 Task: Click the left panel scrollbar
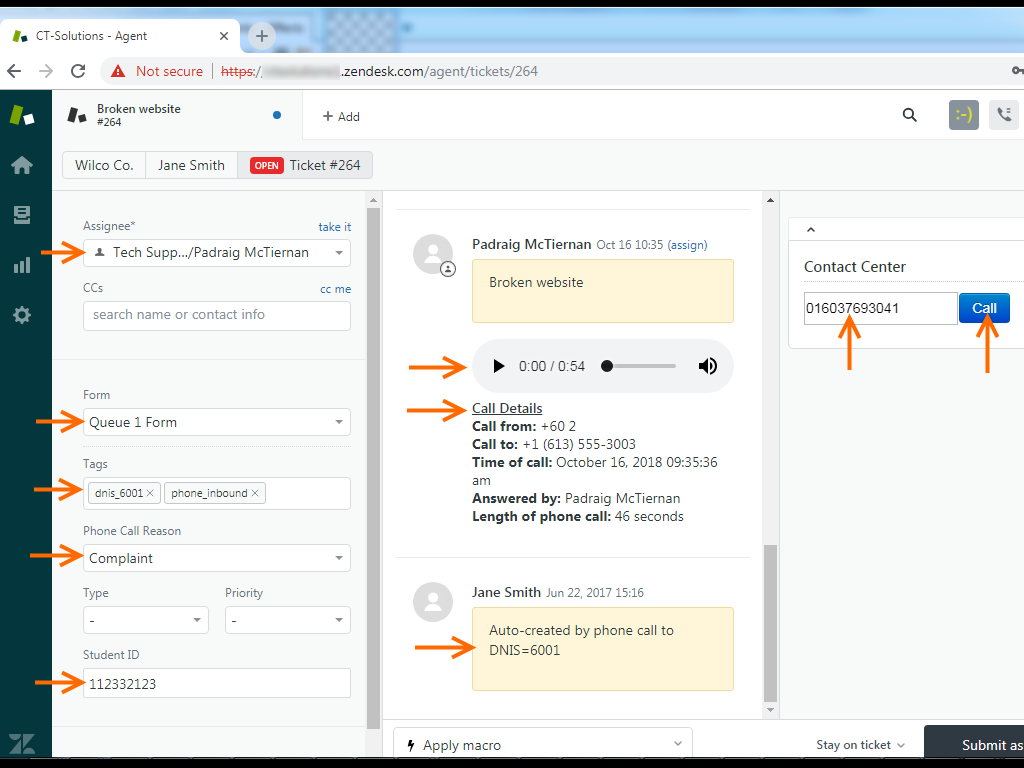click(374, 468)
